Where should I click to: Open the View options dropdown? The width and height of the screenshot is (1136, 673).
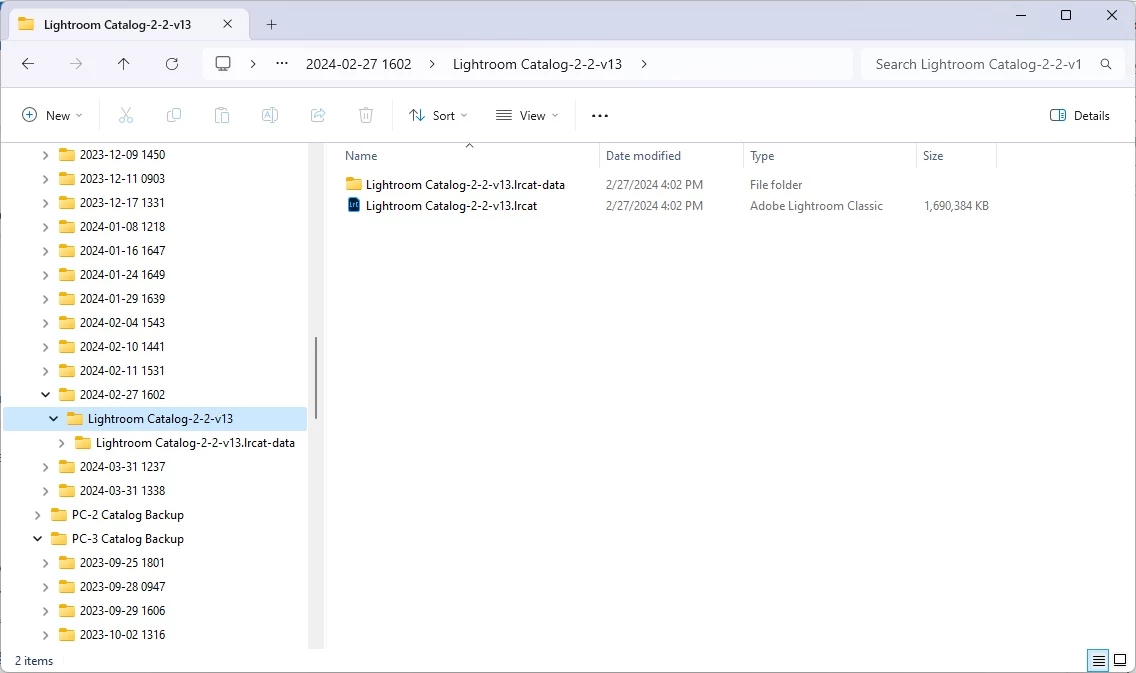(527, 115)
